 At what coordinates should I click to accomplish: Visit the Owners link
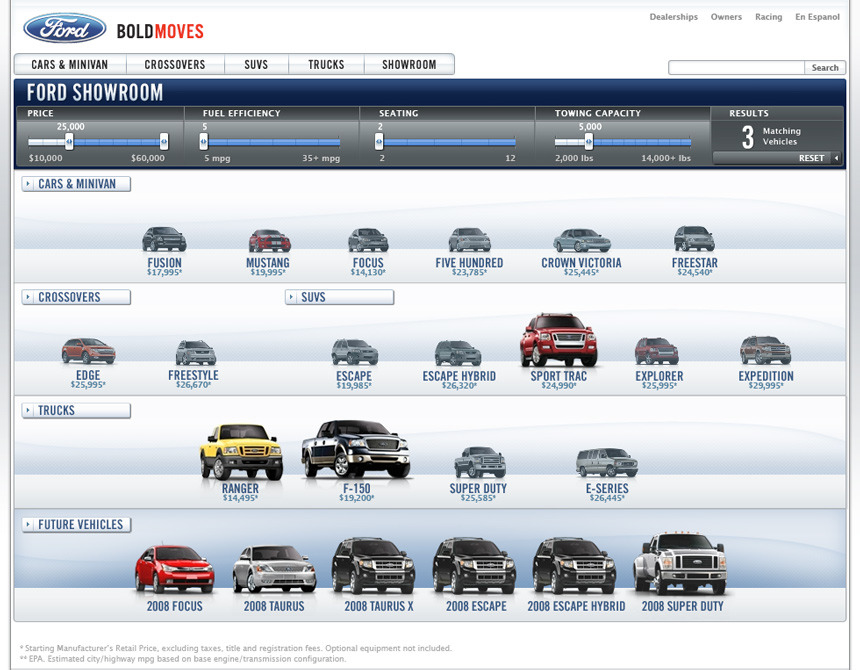point(726,17)
